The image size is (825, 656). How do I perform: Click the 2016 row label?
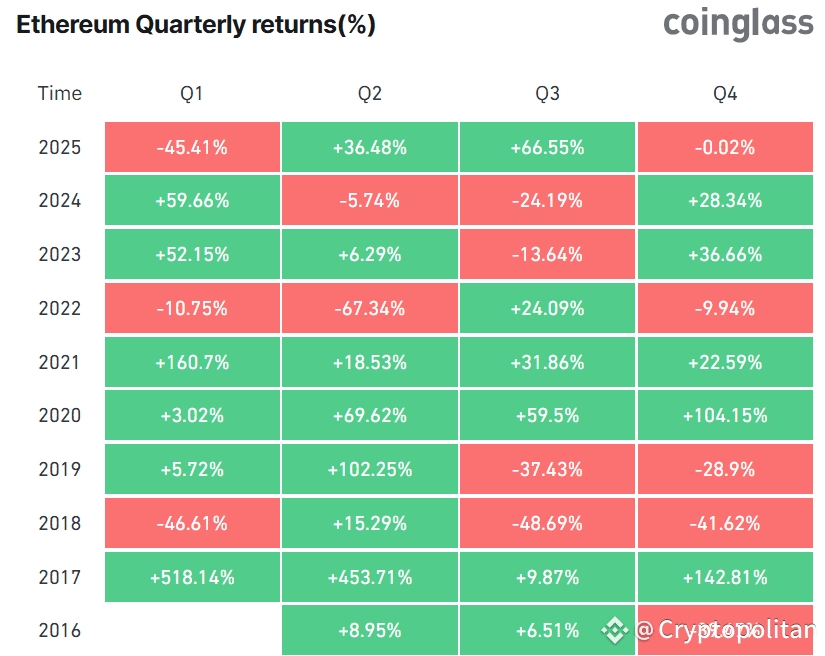tap(59, 630)
